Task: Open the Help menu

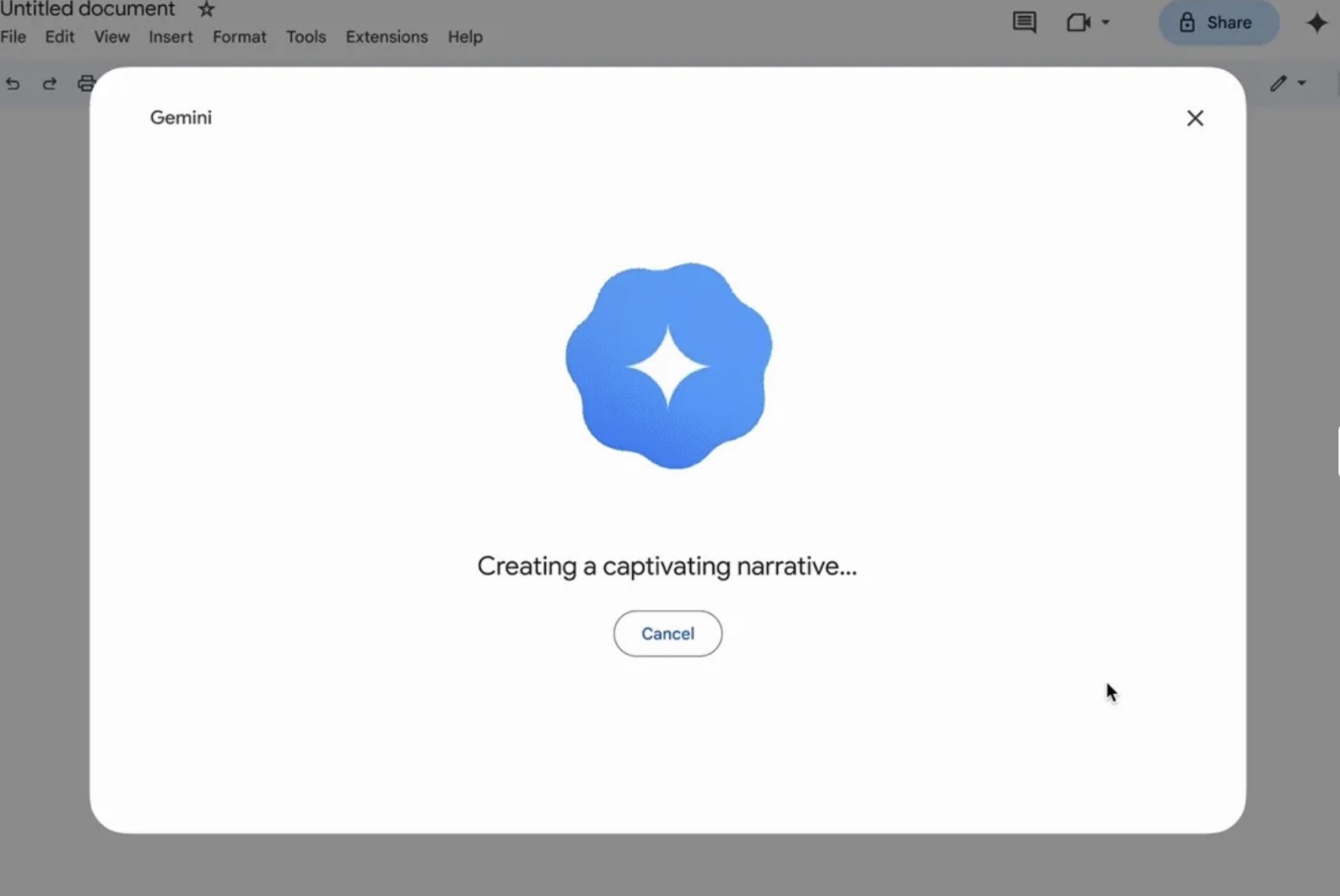Action: pos(465,37)
